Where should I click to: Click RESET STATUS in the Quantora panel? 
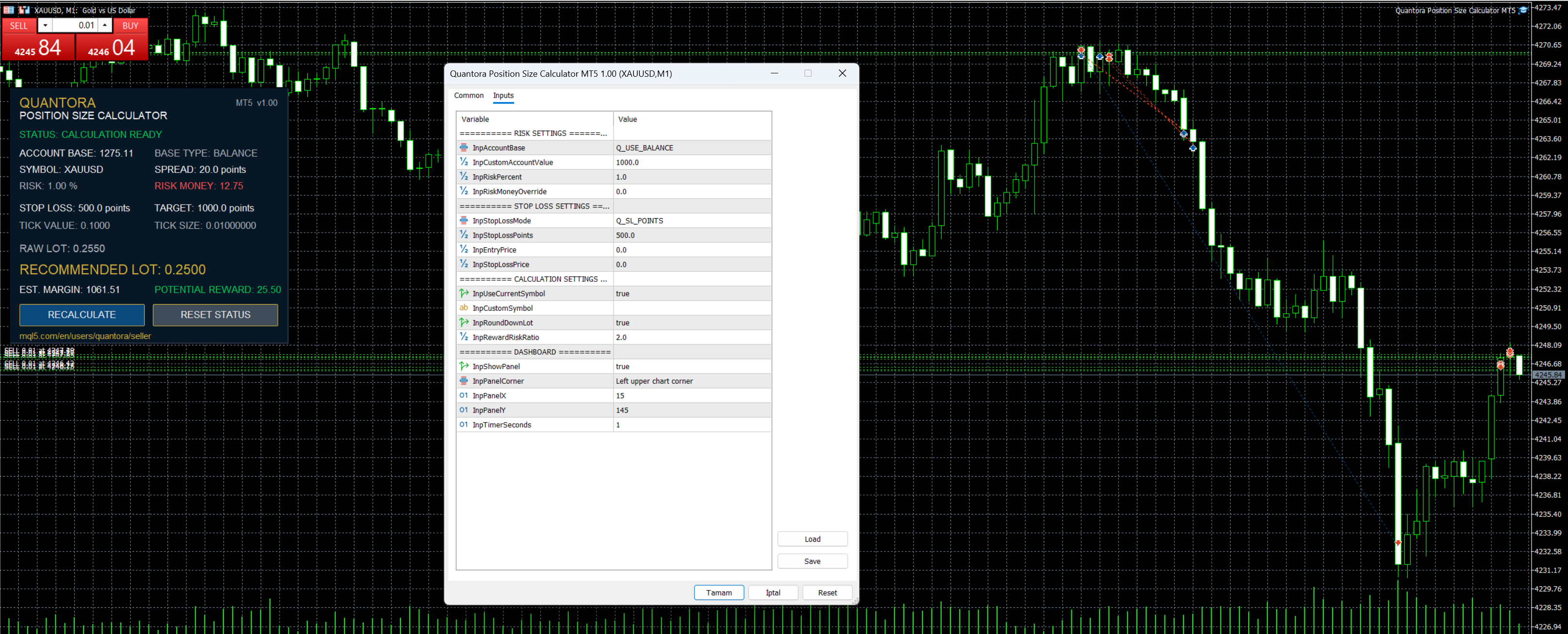(216, 315)
